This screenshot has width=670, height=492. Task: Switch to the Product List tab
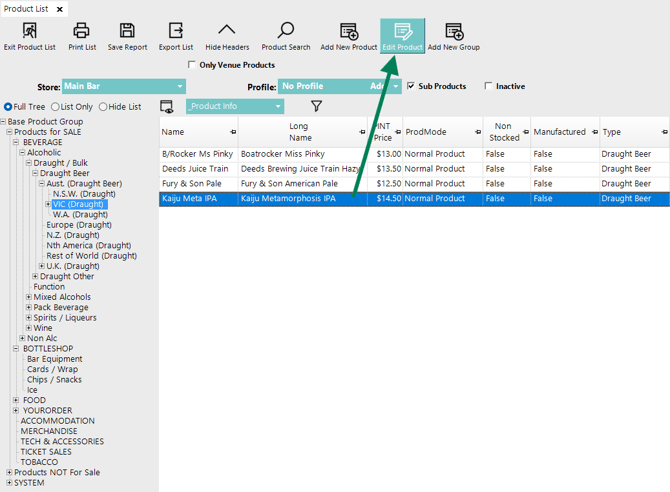pos(27,9)
